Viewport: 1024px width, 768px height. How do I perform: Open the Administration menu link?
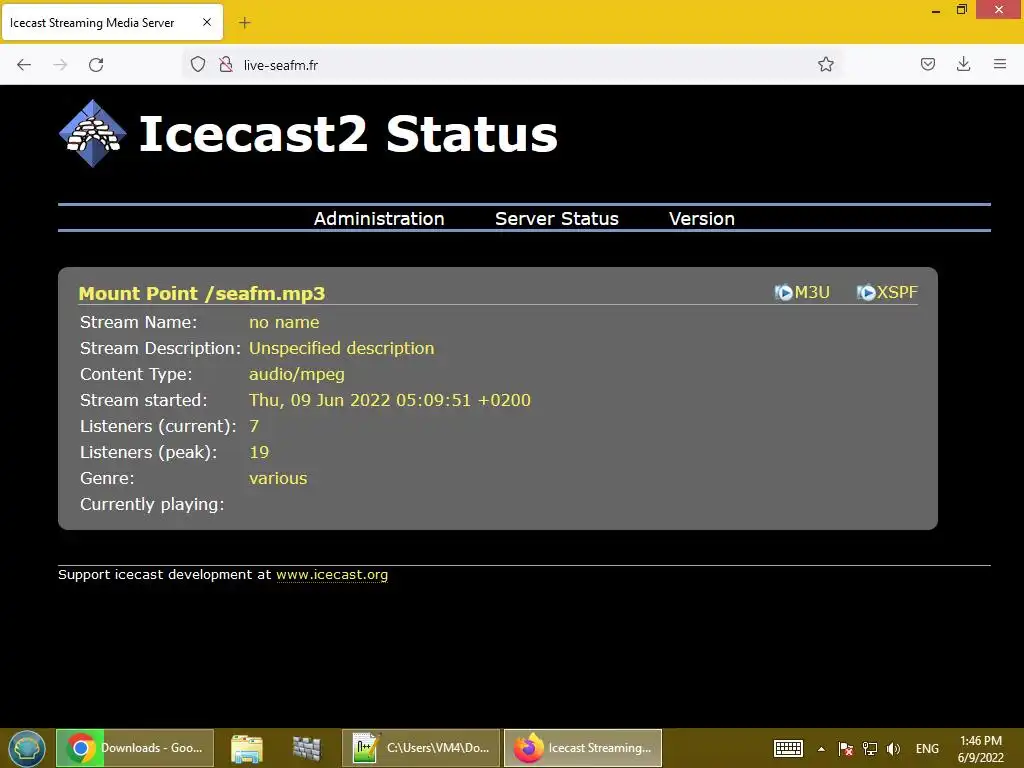pyautogui.click(x=379, y=219)
